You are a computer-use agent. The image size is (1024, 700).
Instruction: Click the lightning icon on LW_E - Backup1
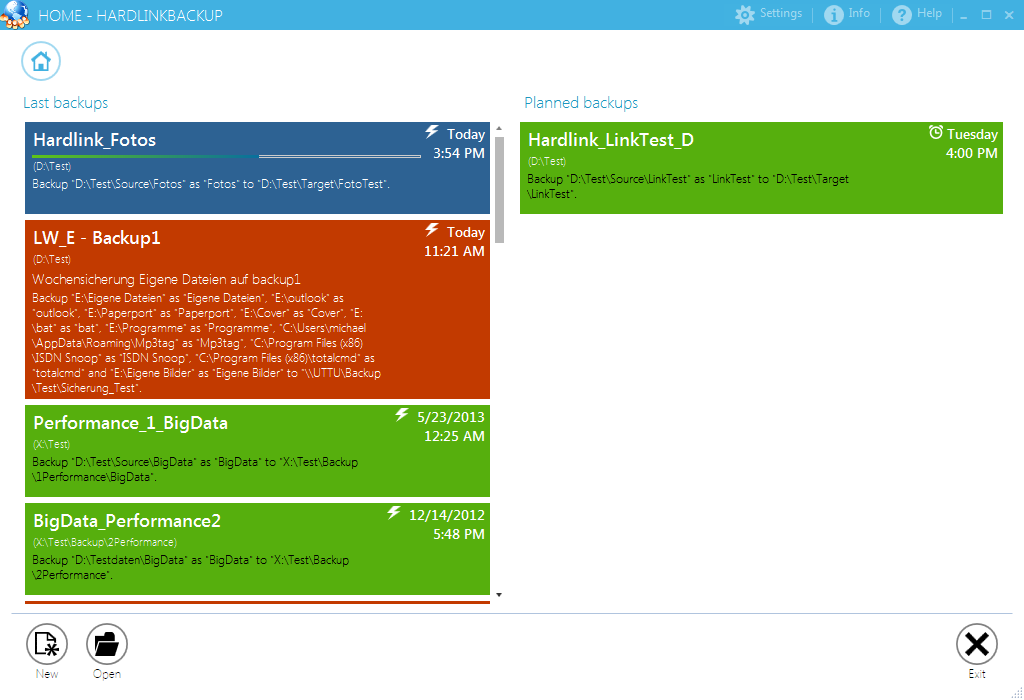point(432,230)
